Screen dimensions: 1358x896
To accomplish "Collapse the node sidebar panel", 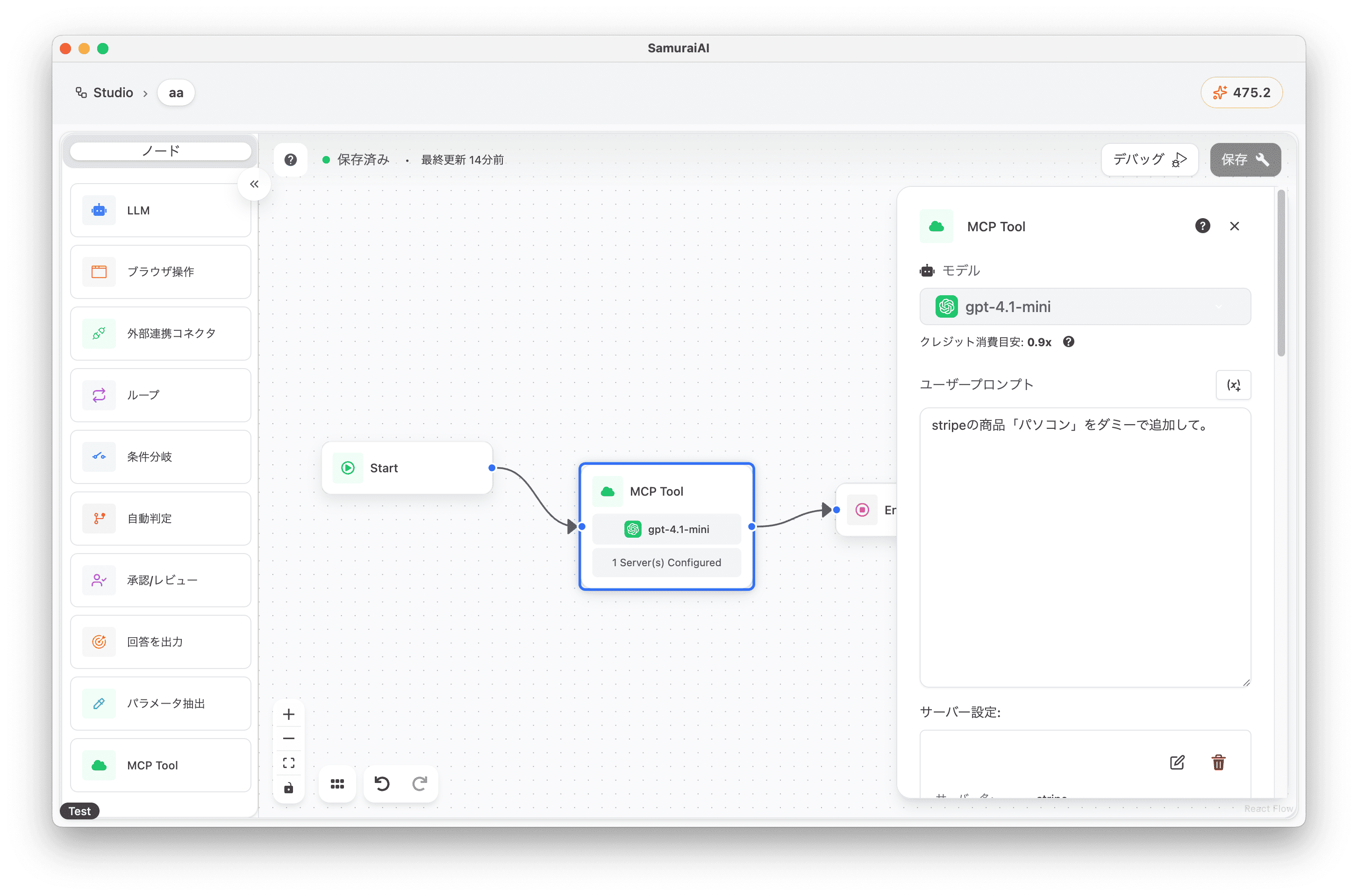I will click(254, 184).
